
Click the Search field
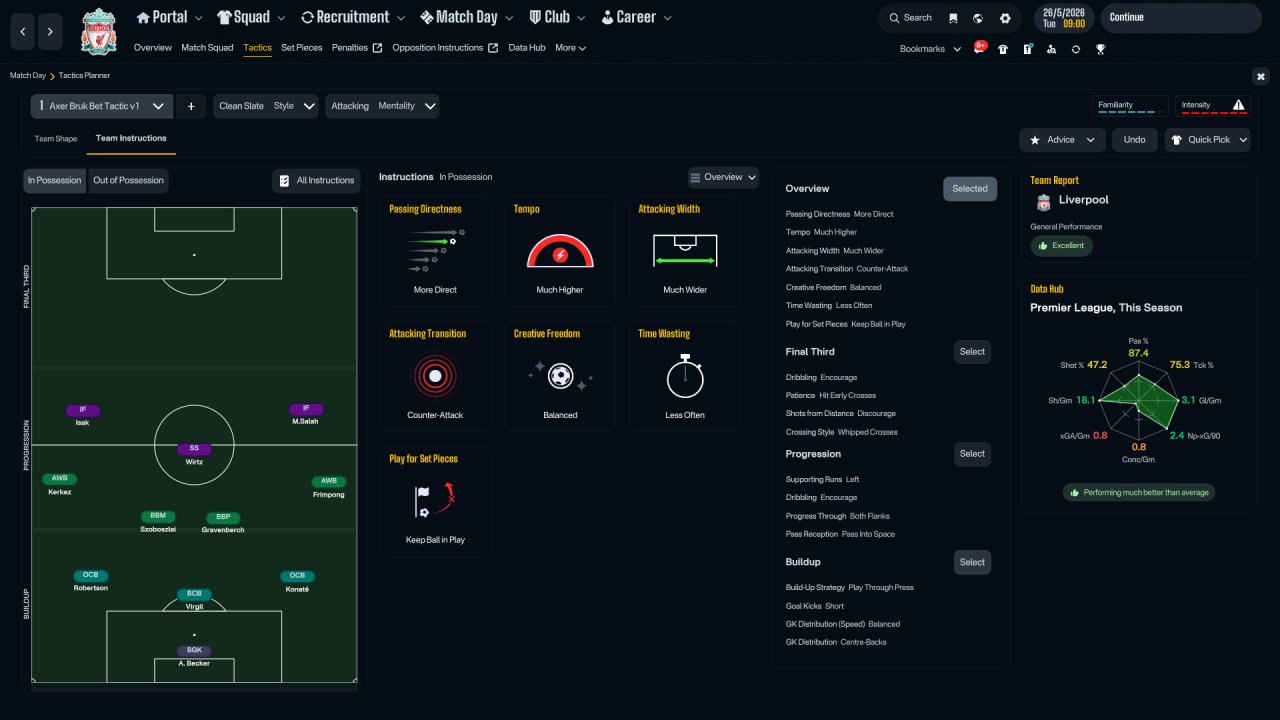point(909,18)
